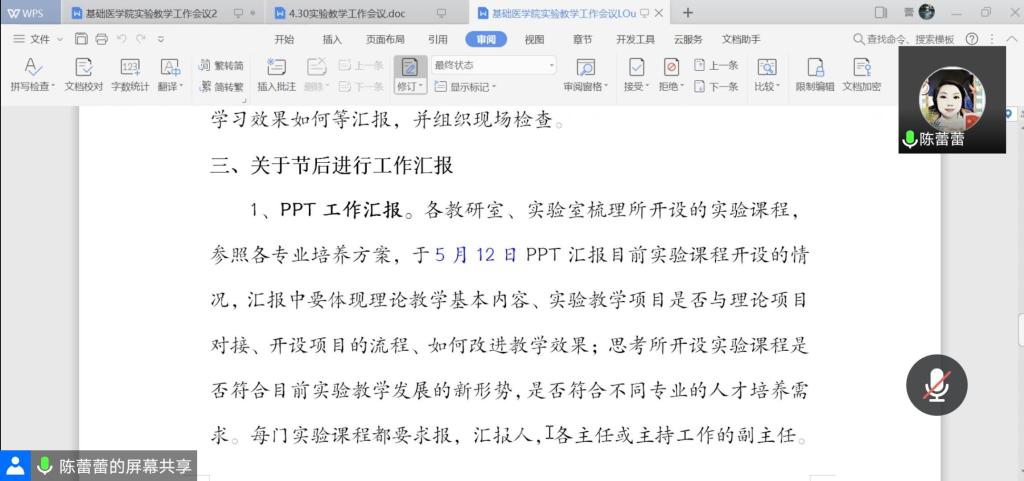Switch to the 页面布局 ribbon tab

[385, 39]
